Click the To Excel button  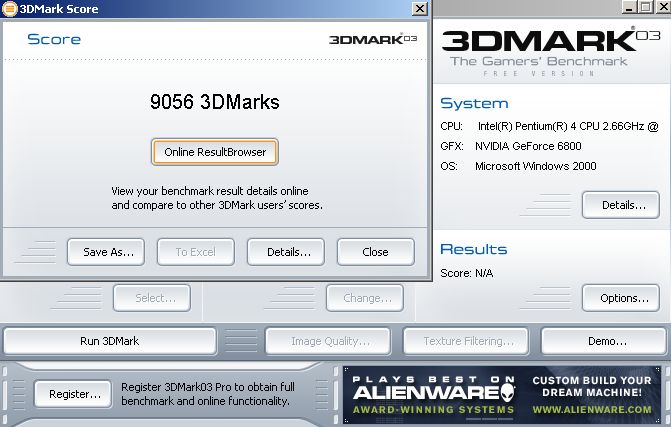(x=196, y=252)
